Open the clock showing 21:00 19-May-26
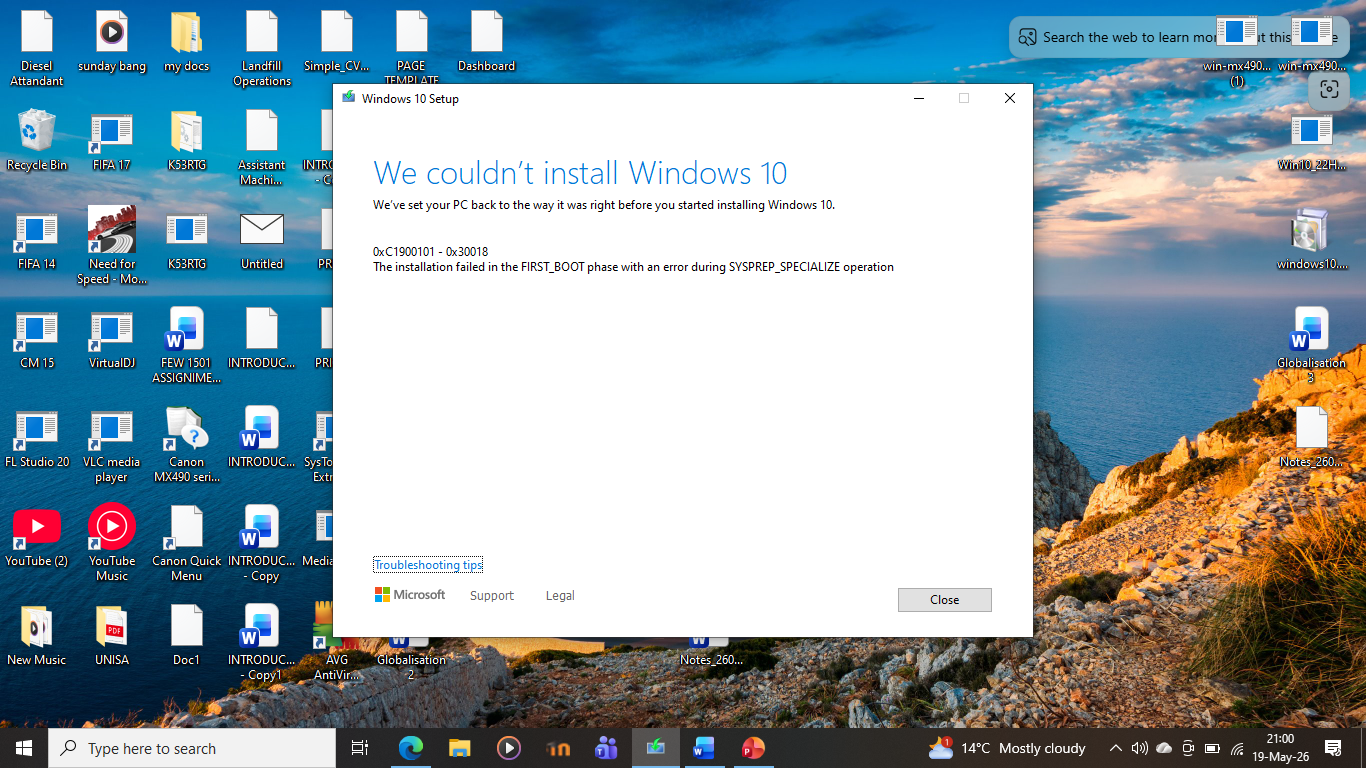This screenshot has height=768, width=1366. pos(1280,748)
